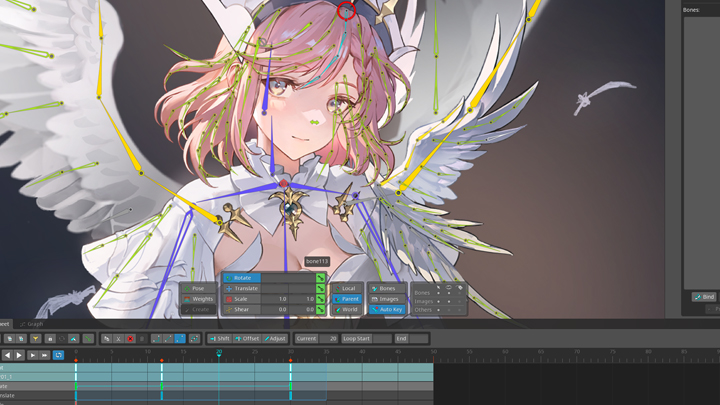This screenshot has width=720, height=405.
Task: Switch axes to World
Action: [347, 309]
